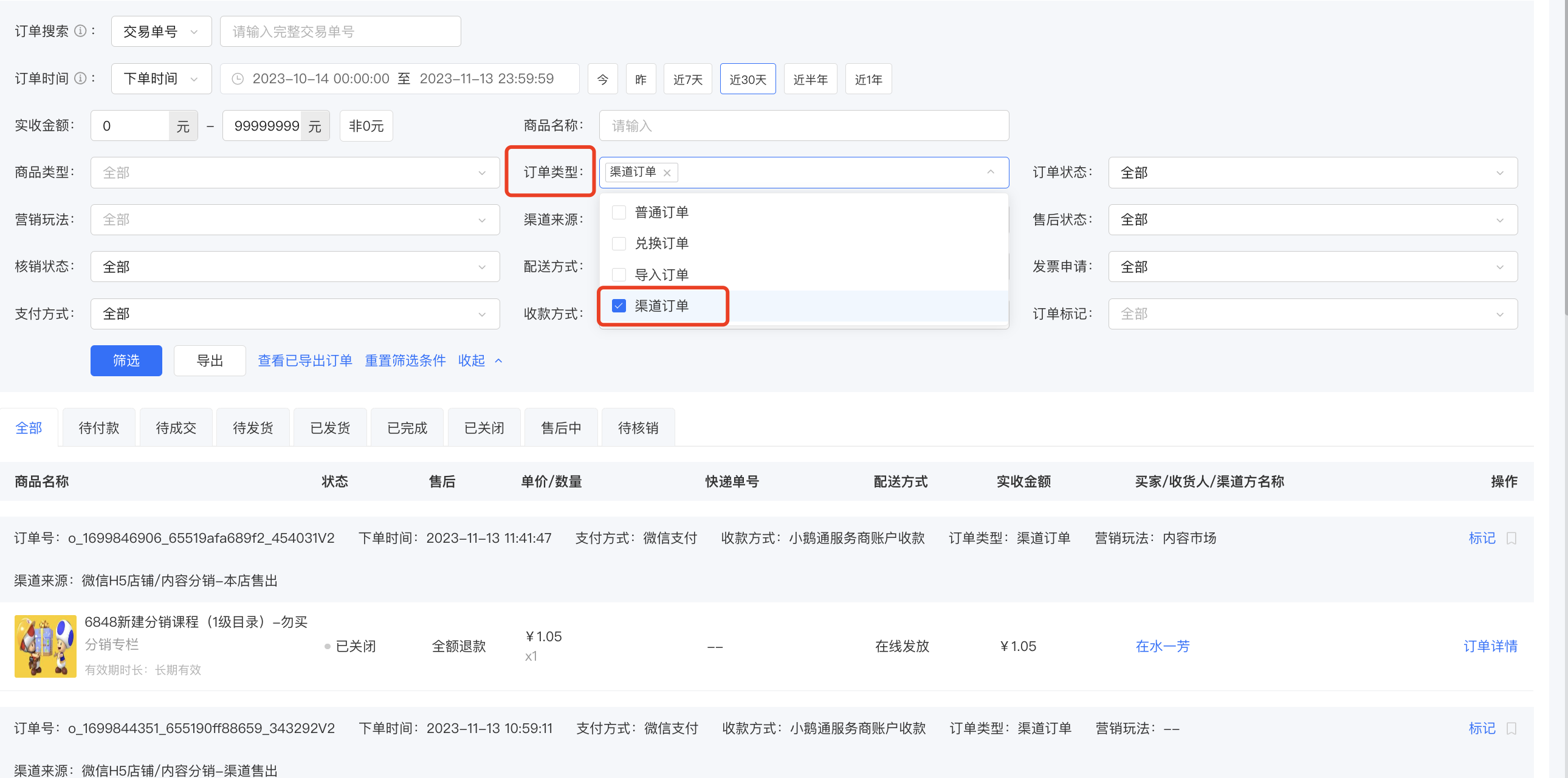Switch to the 售后中 tab
The image size is (1568, 778).
tap(561, 428)
